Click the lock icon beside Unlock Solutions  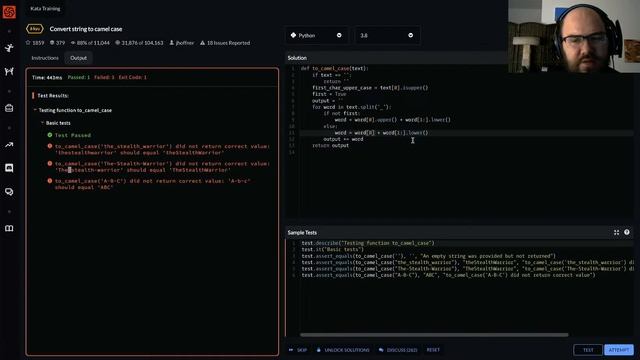coord(319,350)
